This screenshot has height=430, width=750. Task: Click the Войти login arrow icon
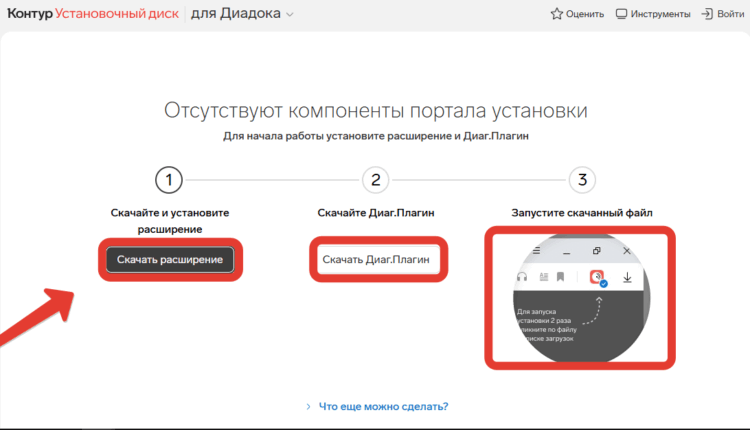[708, 14]
